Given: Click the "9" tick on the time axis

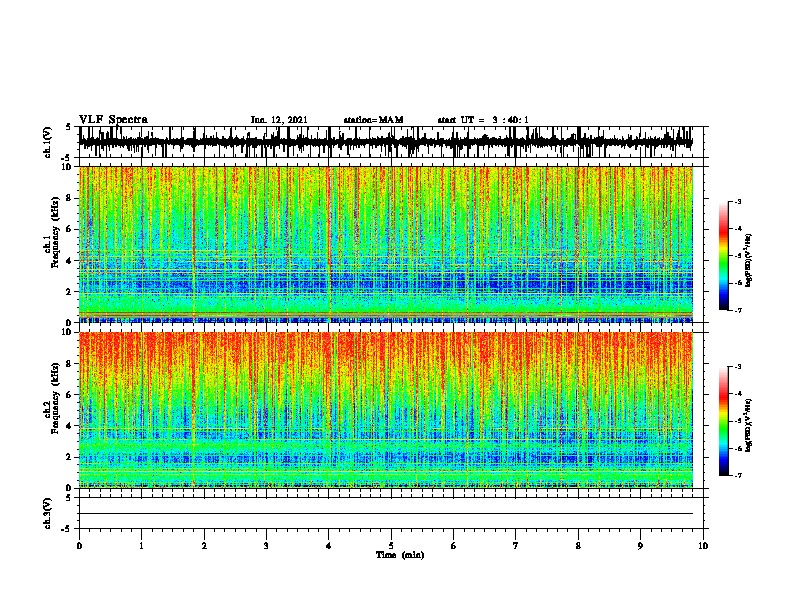Looking at the screenshot, I should click(x=640, y=546).
